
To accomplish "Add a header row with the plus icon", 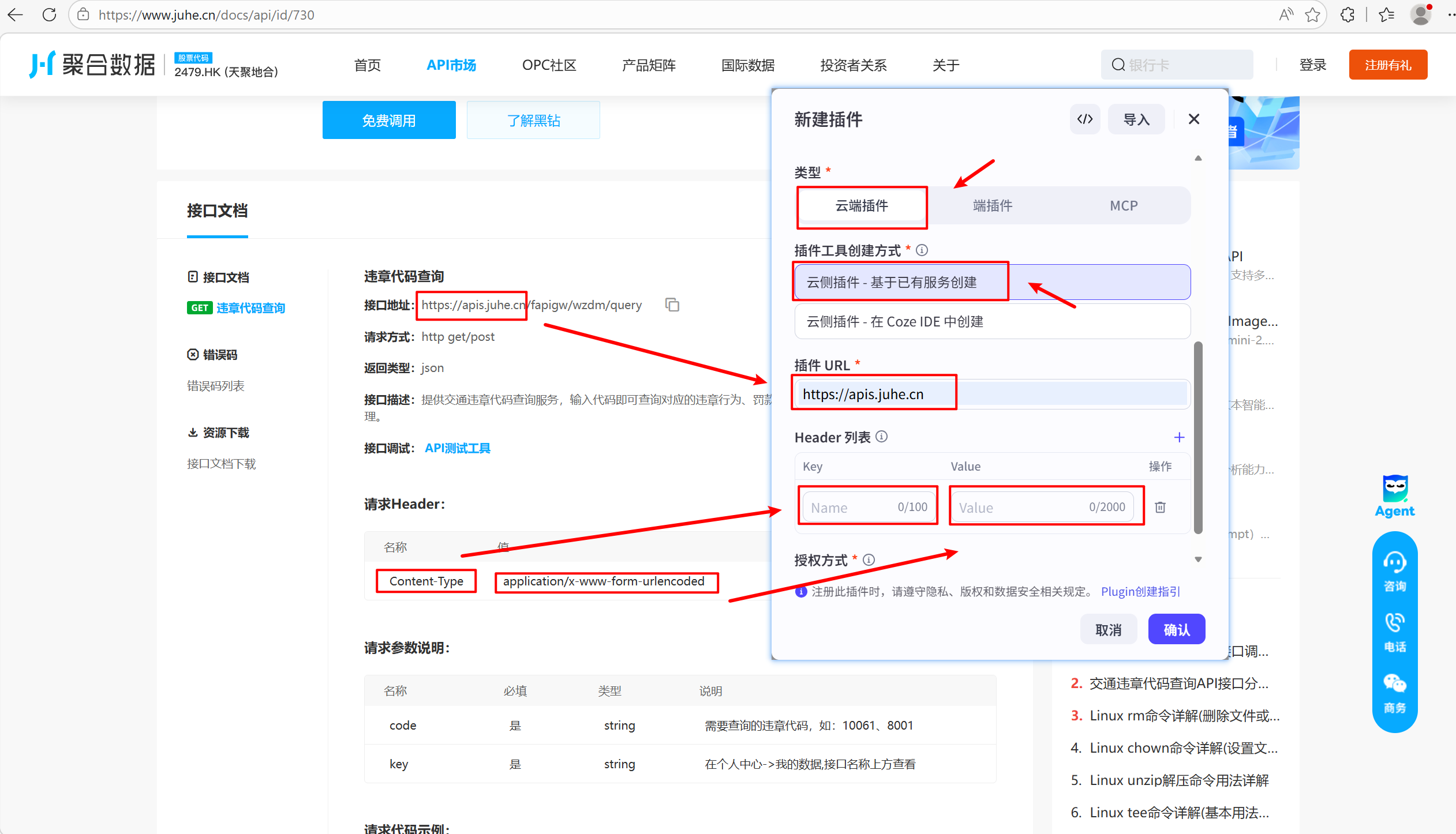I will pyautogui.click(x=1179, y=438).
